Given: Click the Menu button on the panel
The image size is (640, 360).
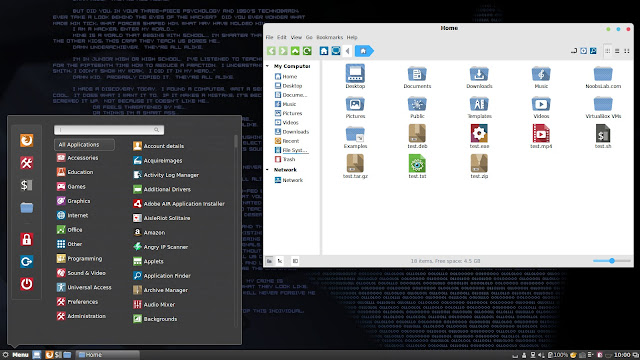Looking at the screenshot, I should pos(16,355).
